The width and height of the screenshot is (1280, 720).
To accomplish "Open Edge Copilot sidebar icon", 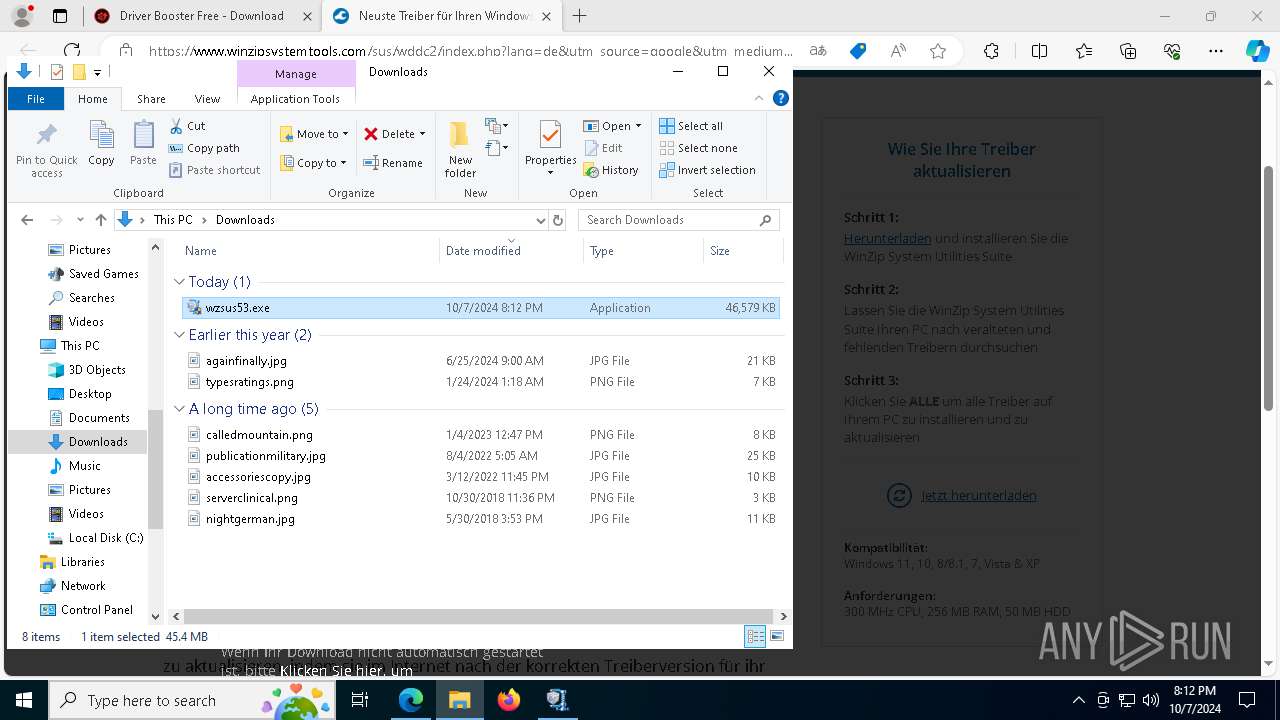I will tap(1257, 51).
